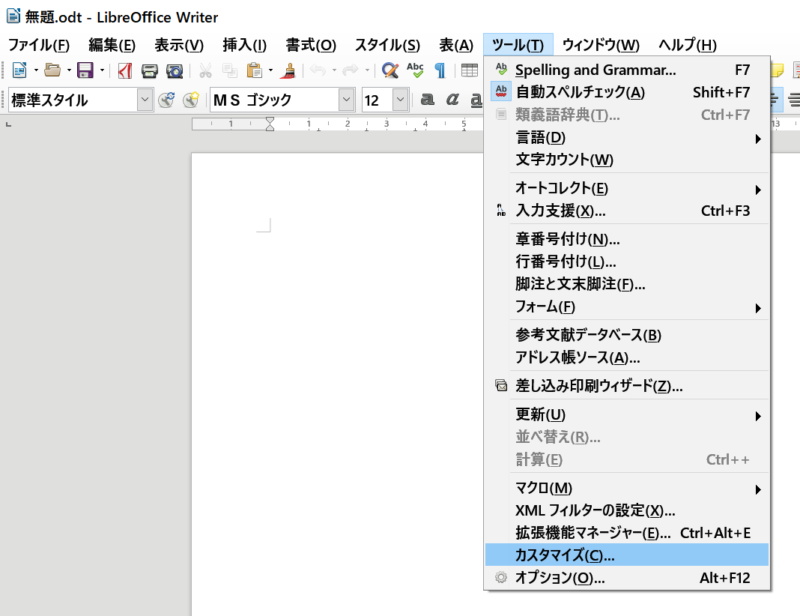Click the Italic formatting icon
This screenshot has width=800, height=616.
(452, 100)
